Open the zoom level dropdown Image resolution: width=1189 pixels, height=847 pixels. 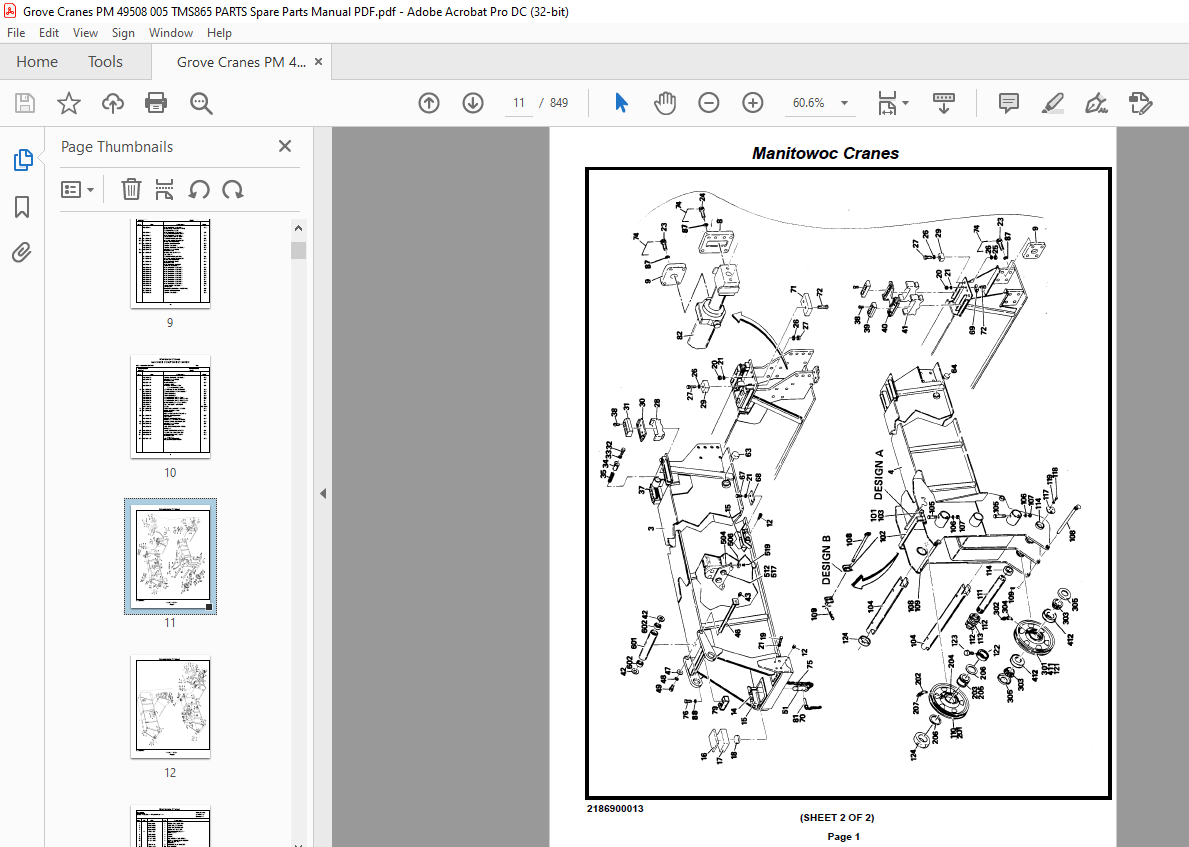click(845, 103)
